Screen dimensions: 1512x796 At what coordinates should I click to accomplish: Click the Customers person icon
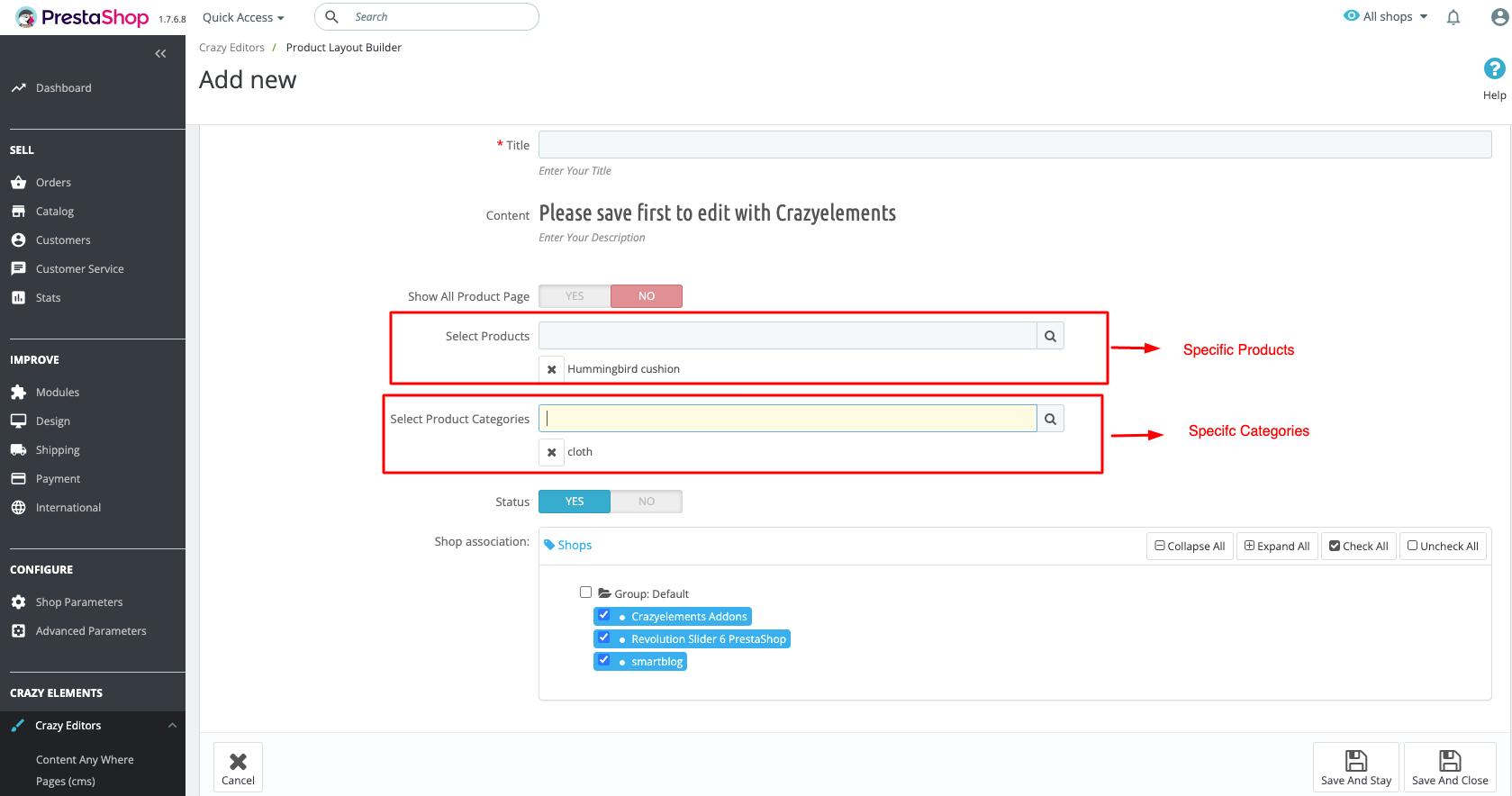[x=18, y=240]
